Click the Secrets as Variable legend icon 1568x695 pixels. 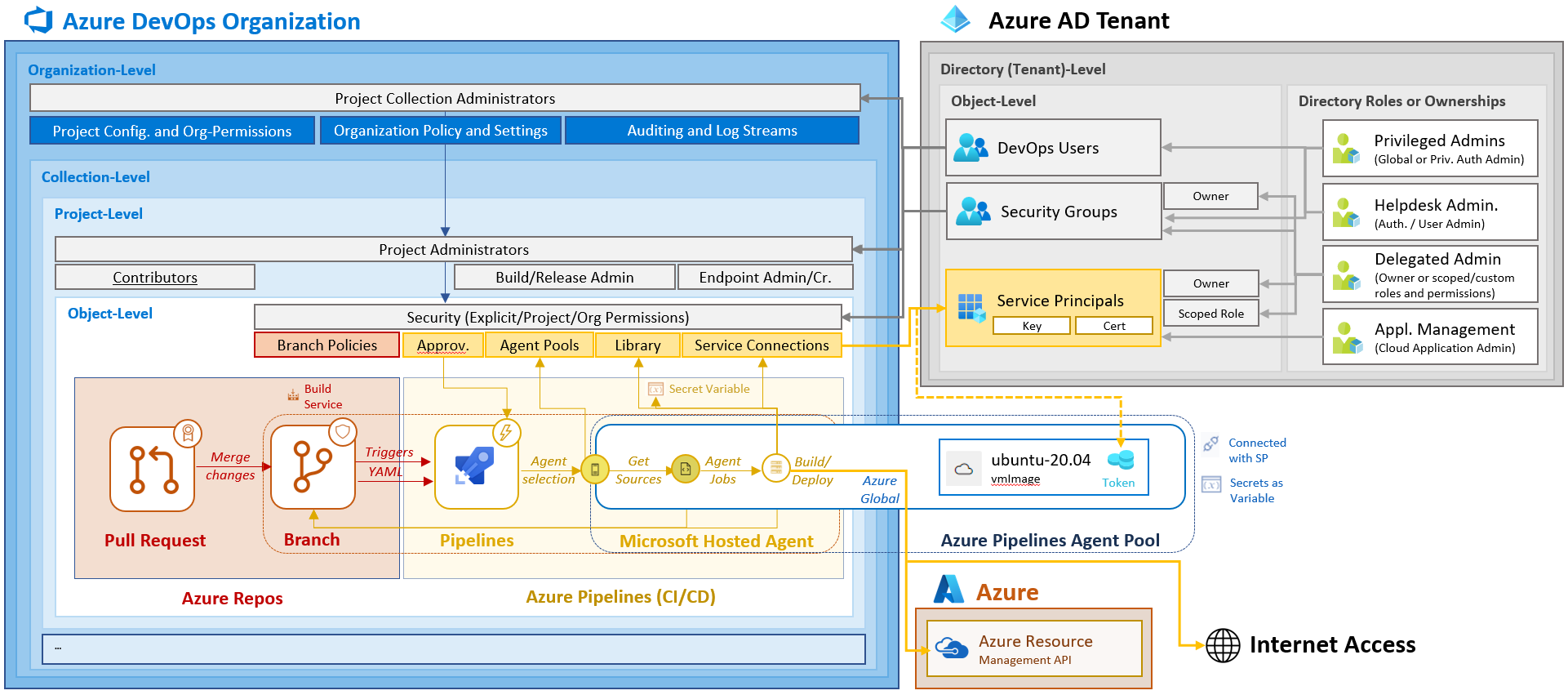tap(1211, 484)
